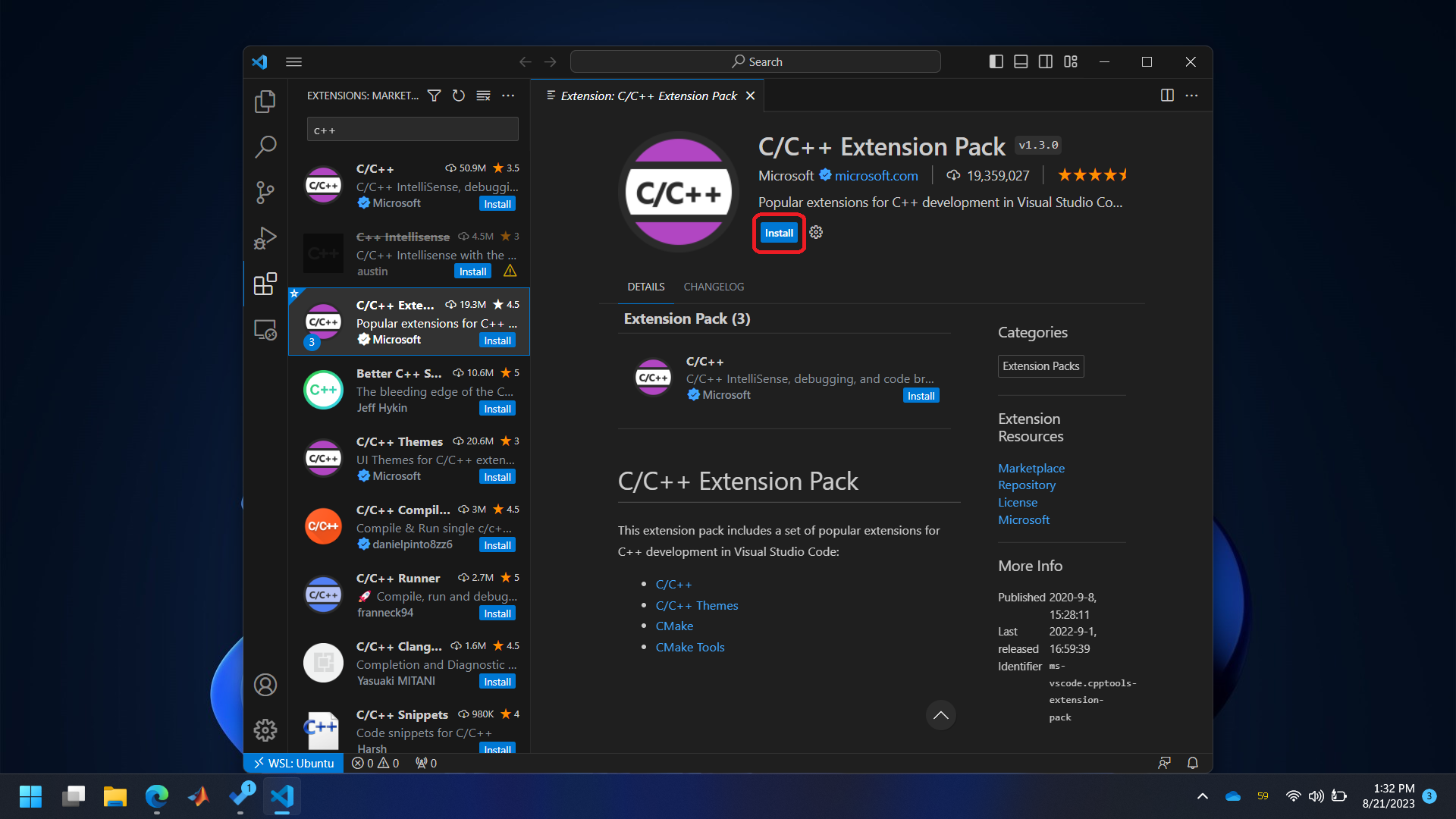This screenshot has width=1456, height=819.
Task: Open extension manage gear next to Install
Action: point(816,233)
